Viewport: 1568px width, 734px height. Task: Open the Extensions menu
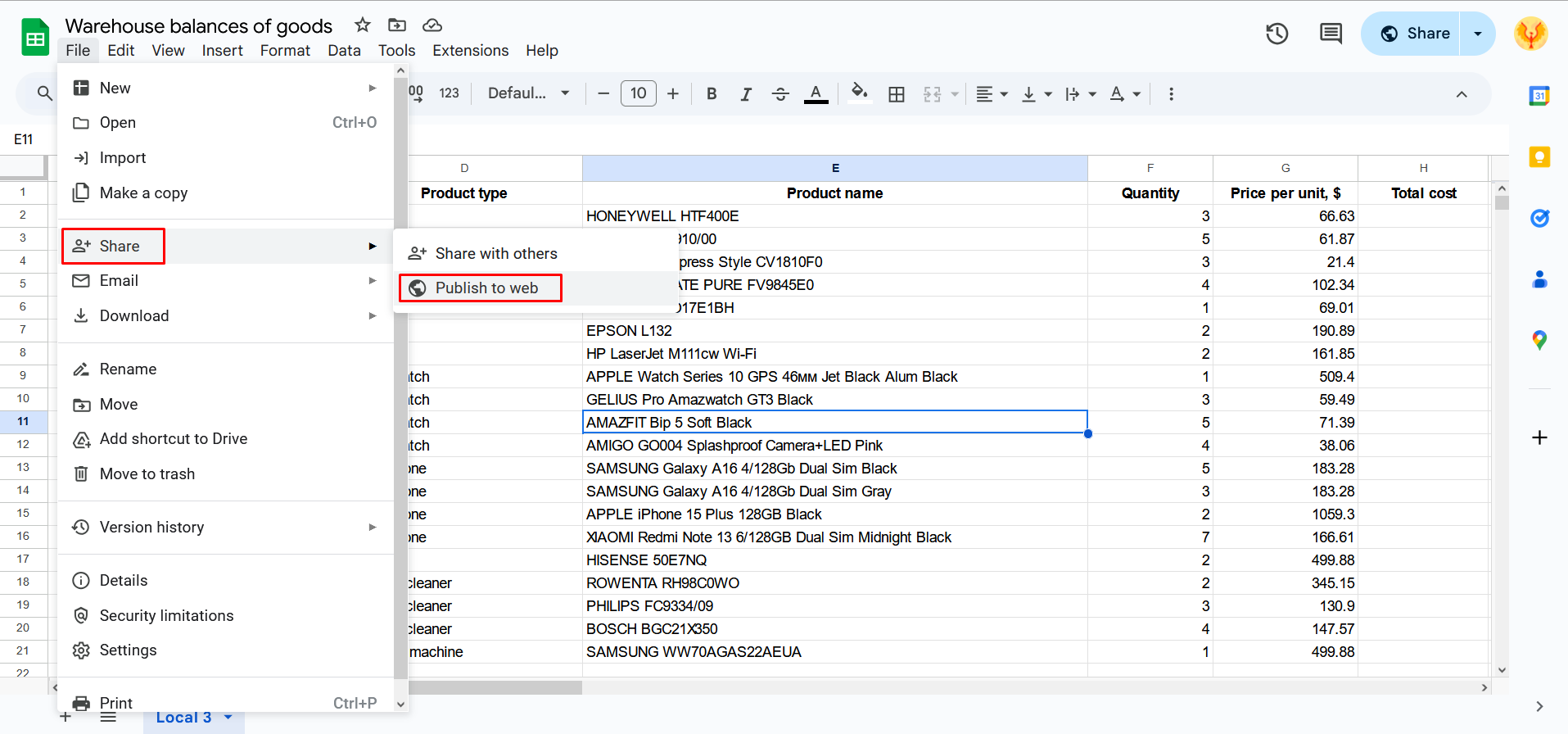pos(470,51)
